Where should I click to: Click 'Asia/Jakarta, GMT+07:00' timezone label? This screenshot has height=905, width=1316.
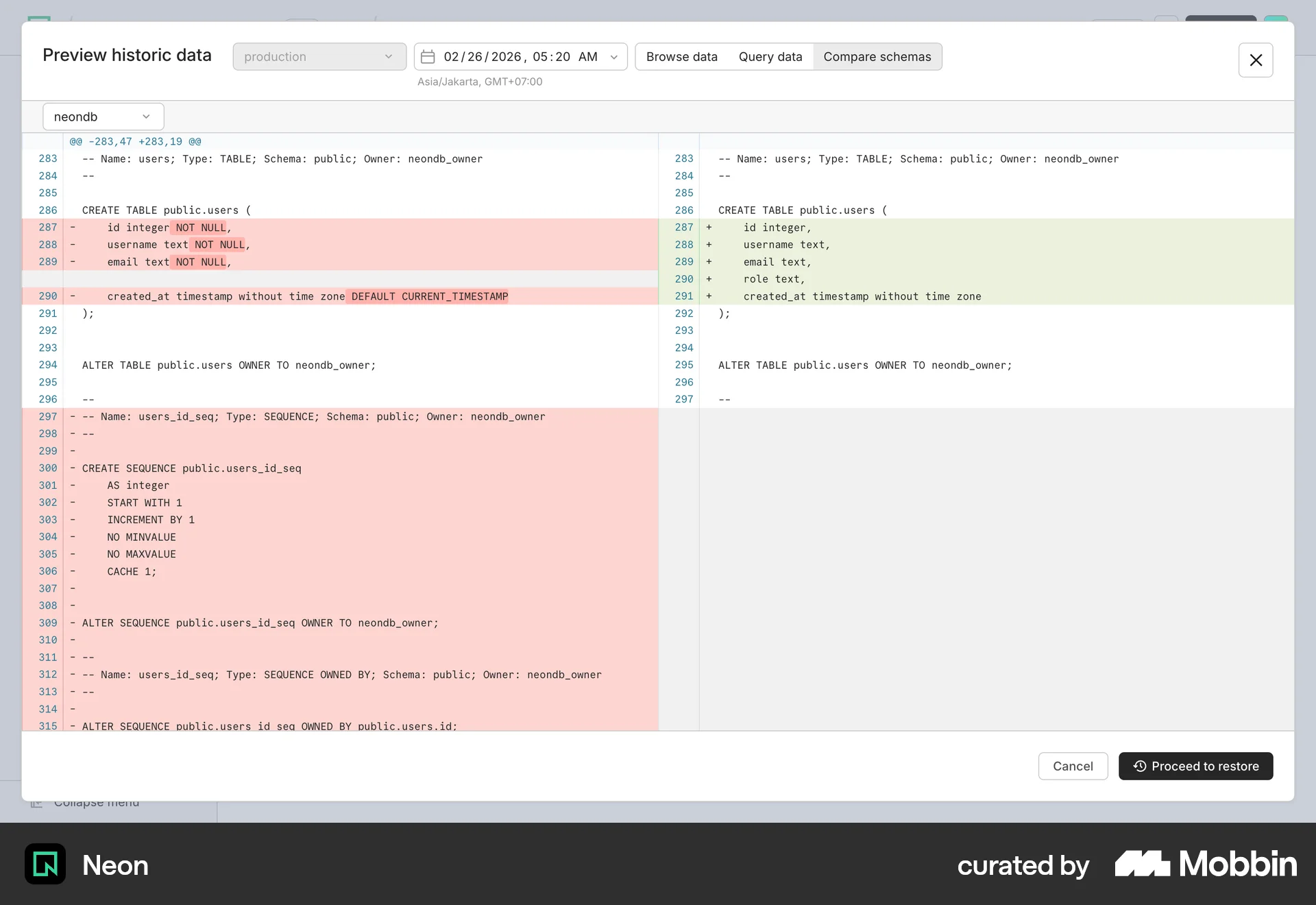480,82
